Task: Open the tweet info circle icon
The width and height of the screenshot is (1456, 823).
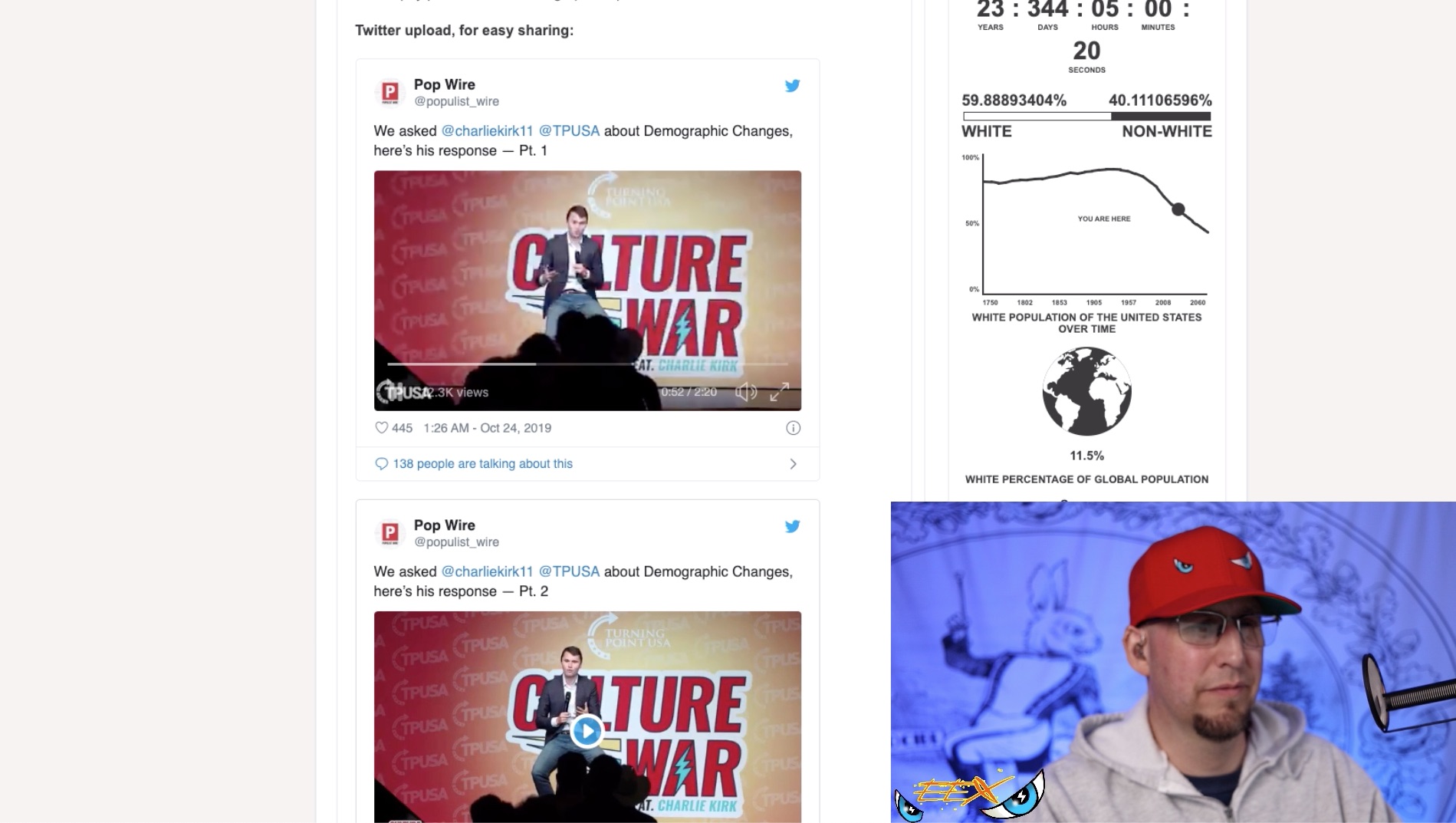Action: point(794,428)
